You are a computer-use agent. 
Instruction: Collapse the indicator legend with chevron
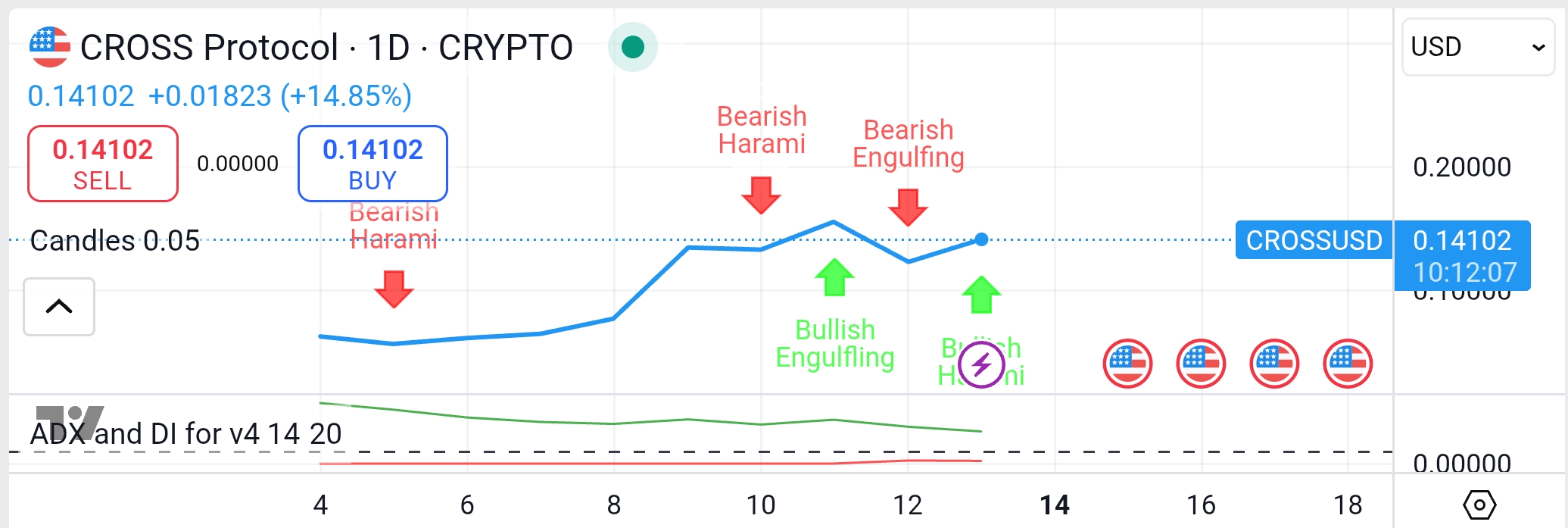tap(59, 307)
